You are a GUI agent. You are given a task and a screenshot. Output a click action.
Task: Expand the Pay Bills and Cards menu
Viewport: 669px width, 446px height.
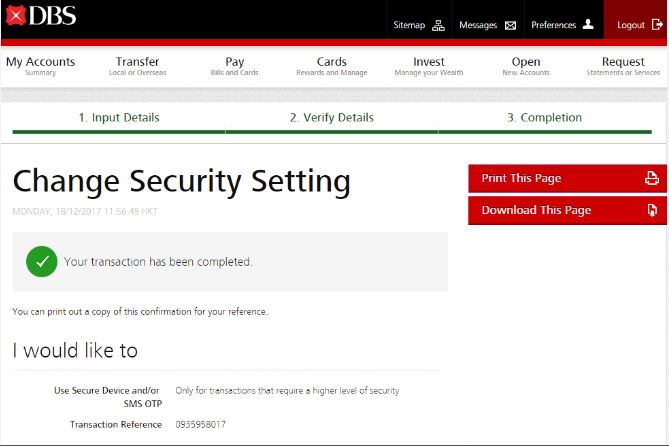point(235,66)
